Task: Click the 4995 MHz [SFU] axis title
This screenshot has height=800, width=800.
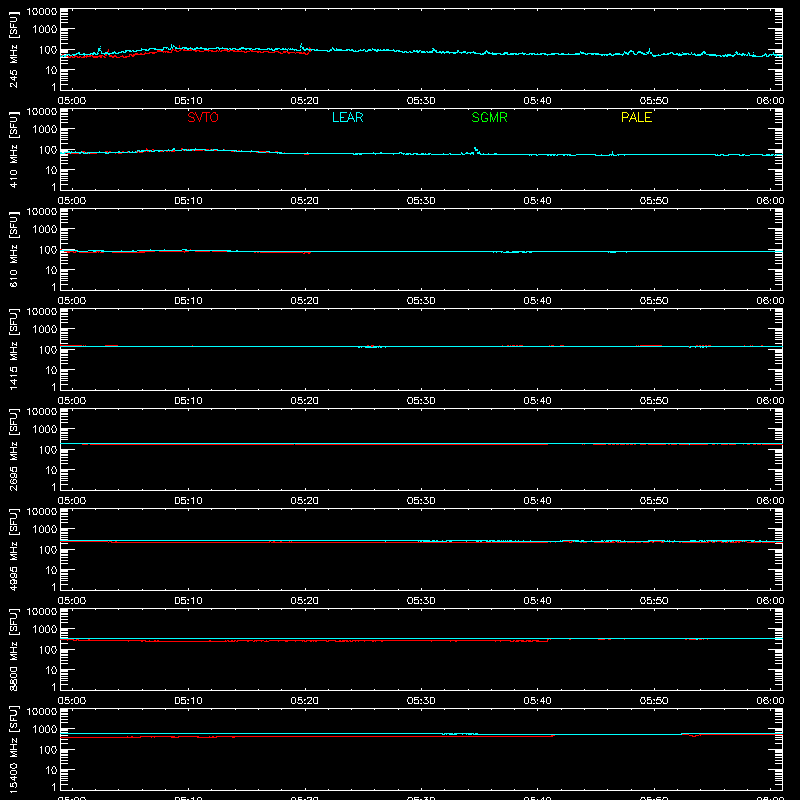Action: point(14,549)
